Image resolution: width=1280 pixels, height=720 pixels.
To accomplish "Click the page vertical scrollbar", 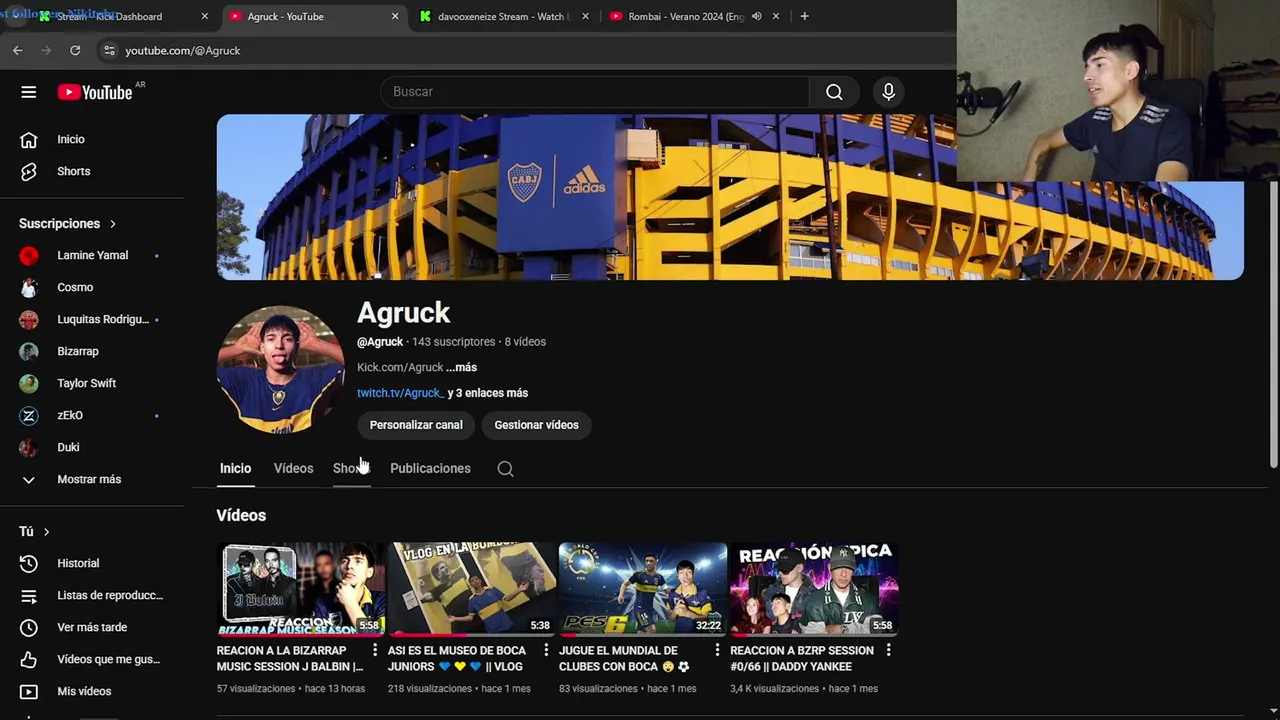I will coord(1273,325).
